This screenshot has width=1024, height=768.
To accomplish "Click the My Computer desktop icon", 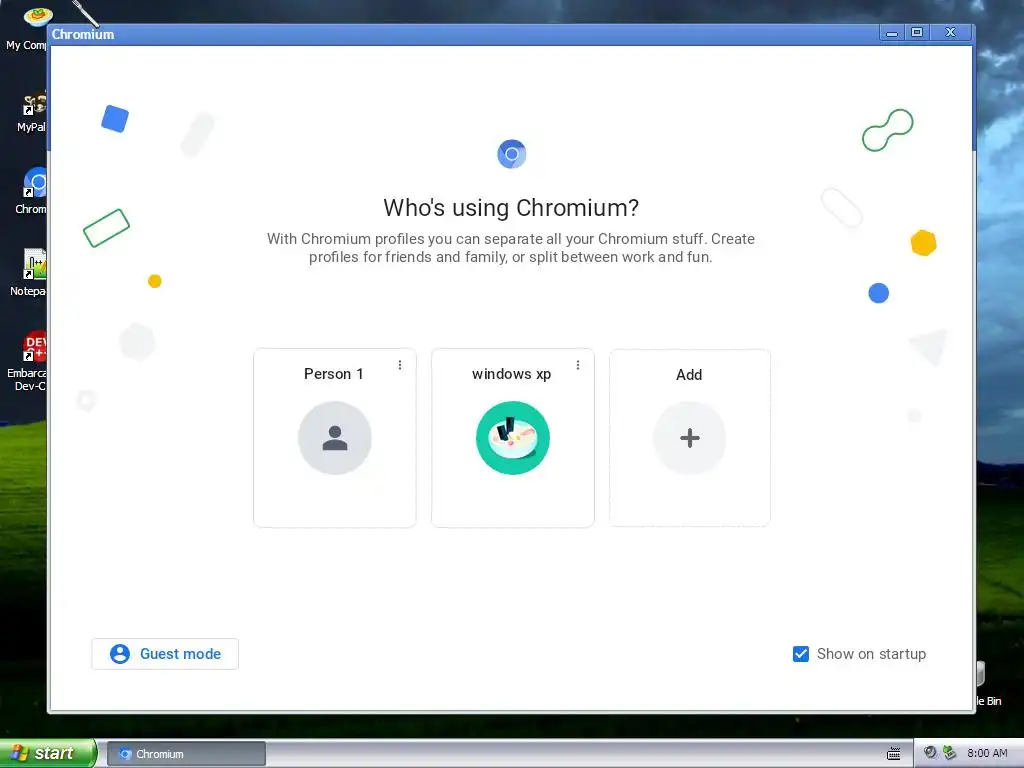I will (29, 27).
